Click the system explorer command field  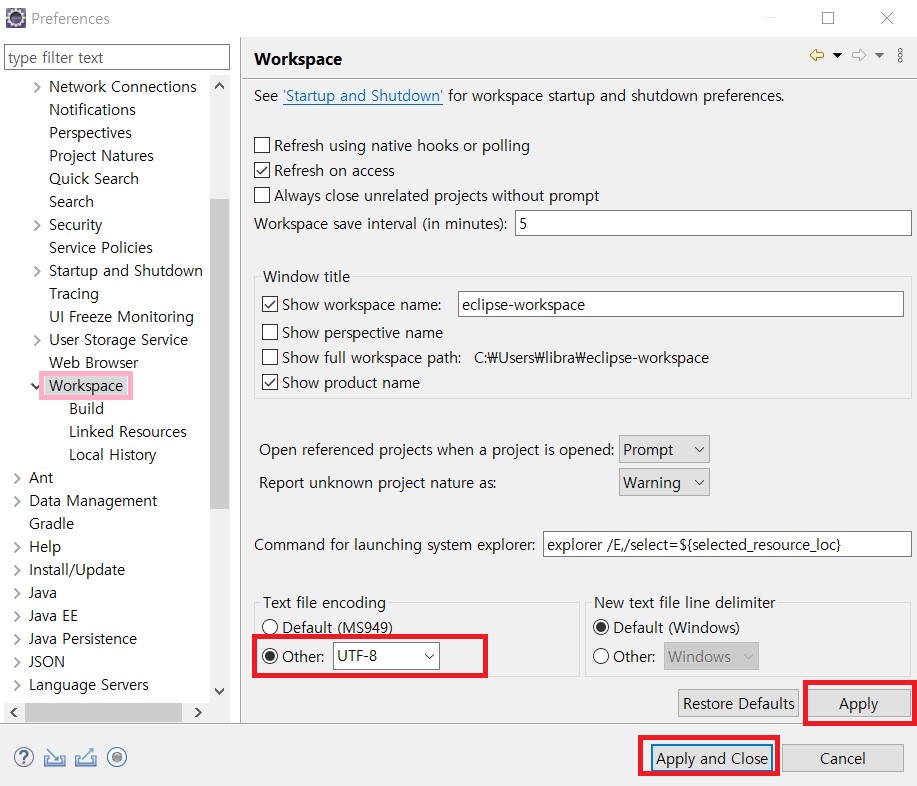tap(727, 544)
